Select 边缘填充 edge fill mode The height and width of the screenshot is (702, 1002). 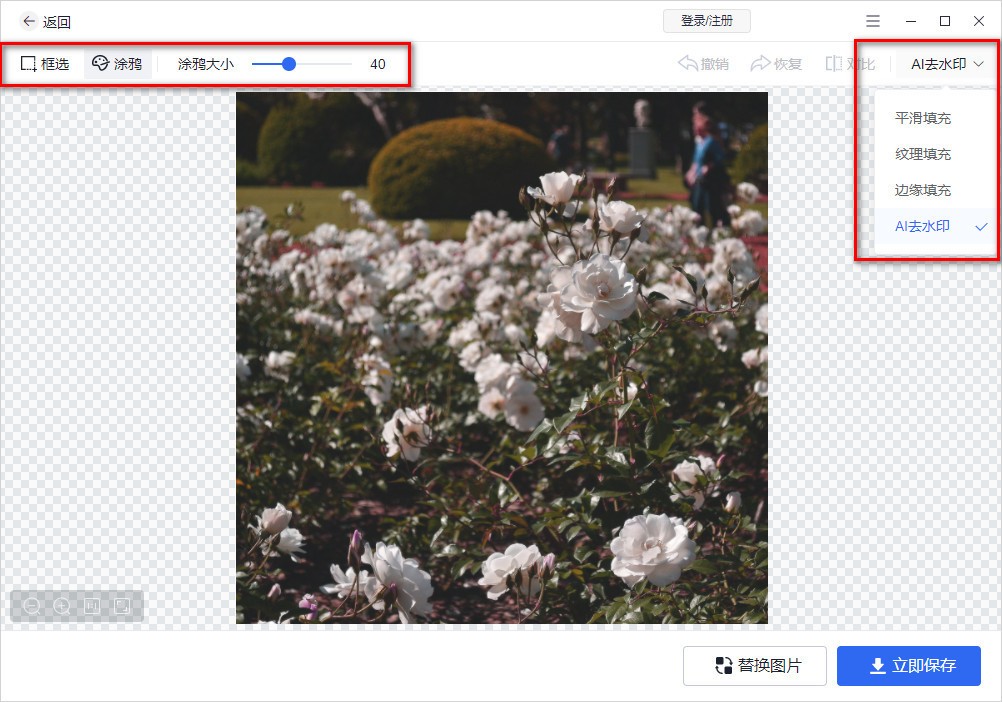[x=922, y=190]
